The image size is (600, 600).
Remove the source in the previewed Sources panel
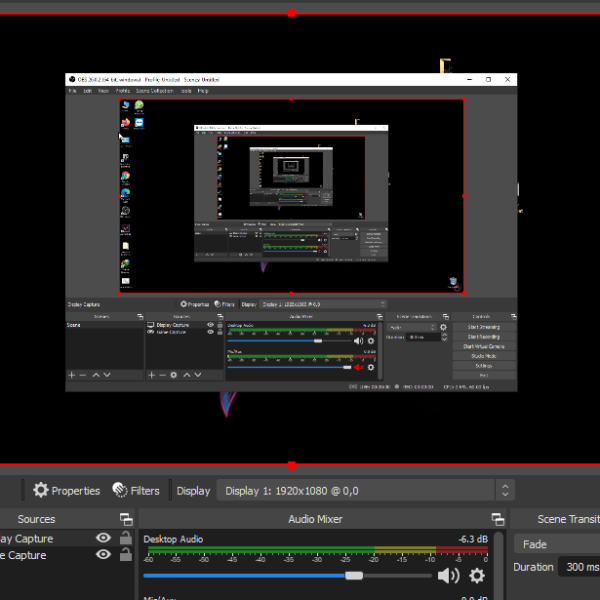pos(163,375)
